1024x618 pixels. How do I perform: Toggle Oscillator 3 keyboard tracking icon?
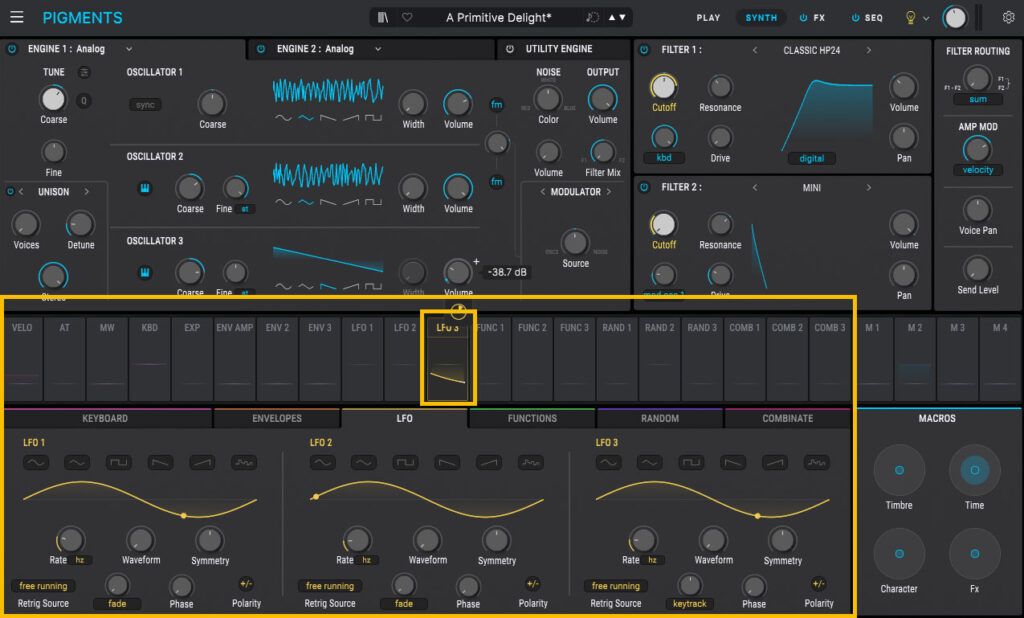coord(145,272)
